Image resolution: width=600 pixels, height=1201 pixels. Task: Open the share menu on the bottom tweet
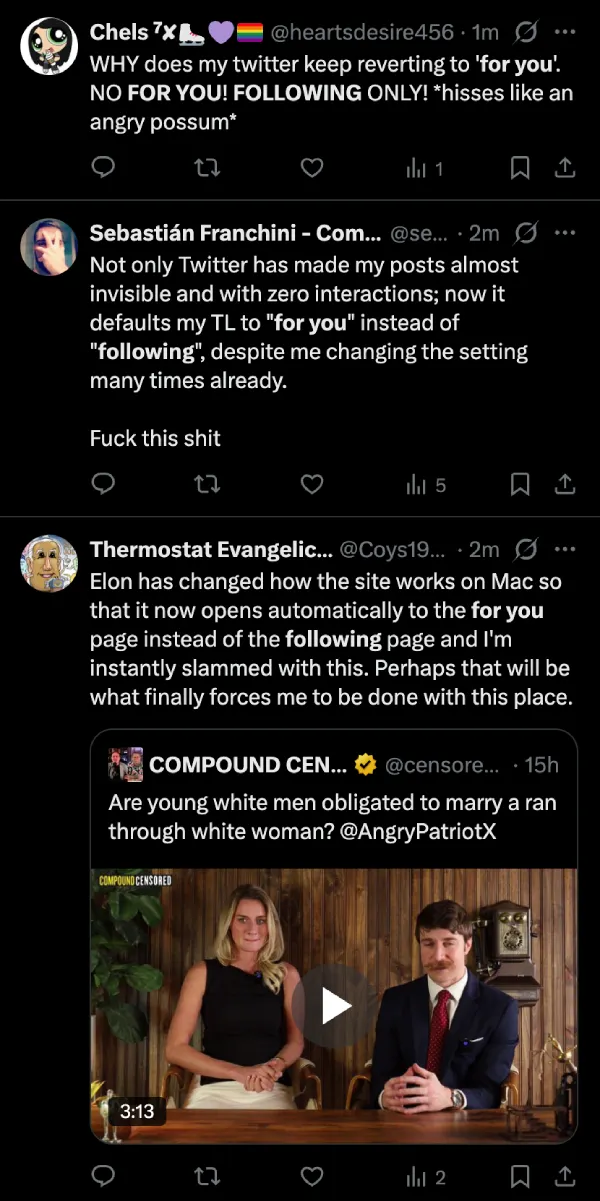[x=566, y=1176]
